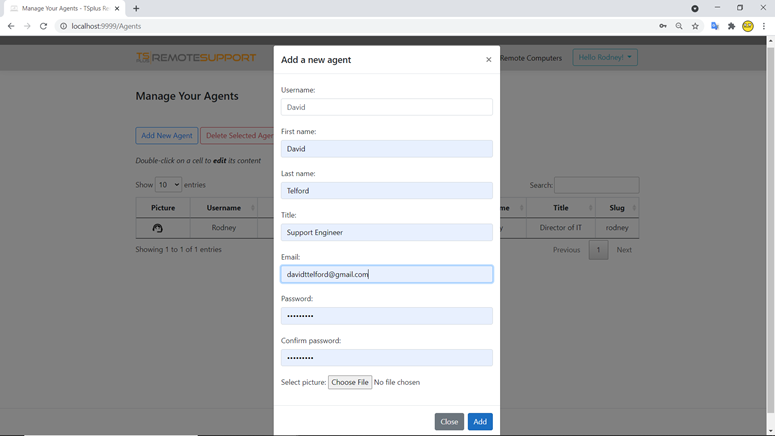
Task: Bookmark this page with the star icon
Action: (x=695, y=26)
